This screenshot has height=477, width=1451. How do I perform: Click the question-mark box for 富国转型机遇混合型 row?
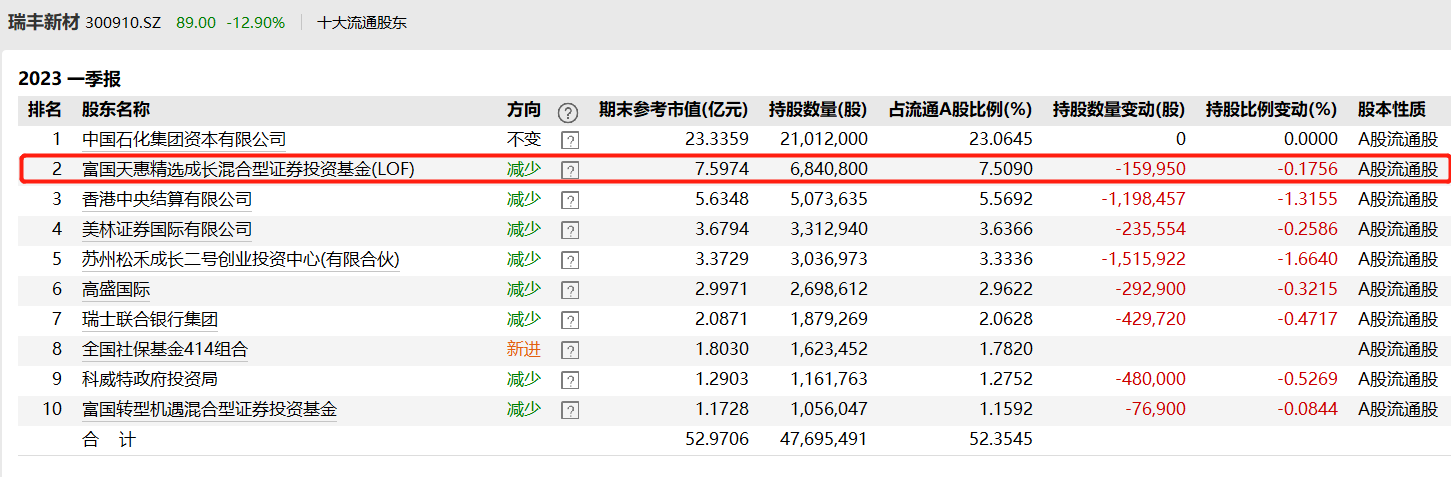pos(570,410)
